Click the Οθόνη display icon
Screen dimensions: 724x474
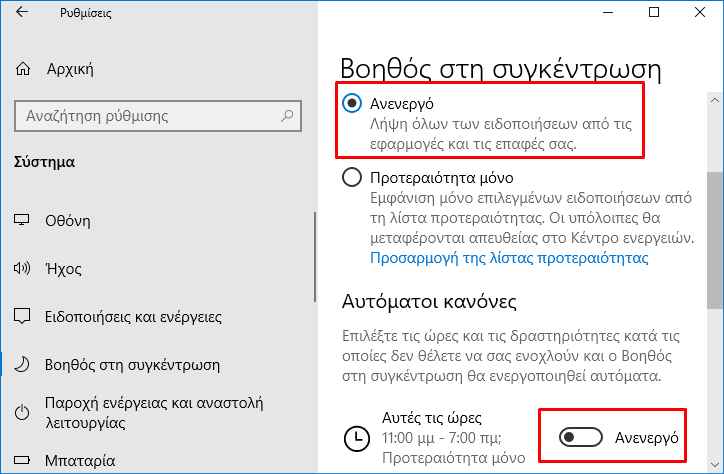point(24,221)
